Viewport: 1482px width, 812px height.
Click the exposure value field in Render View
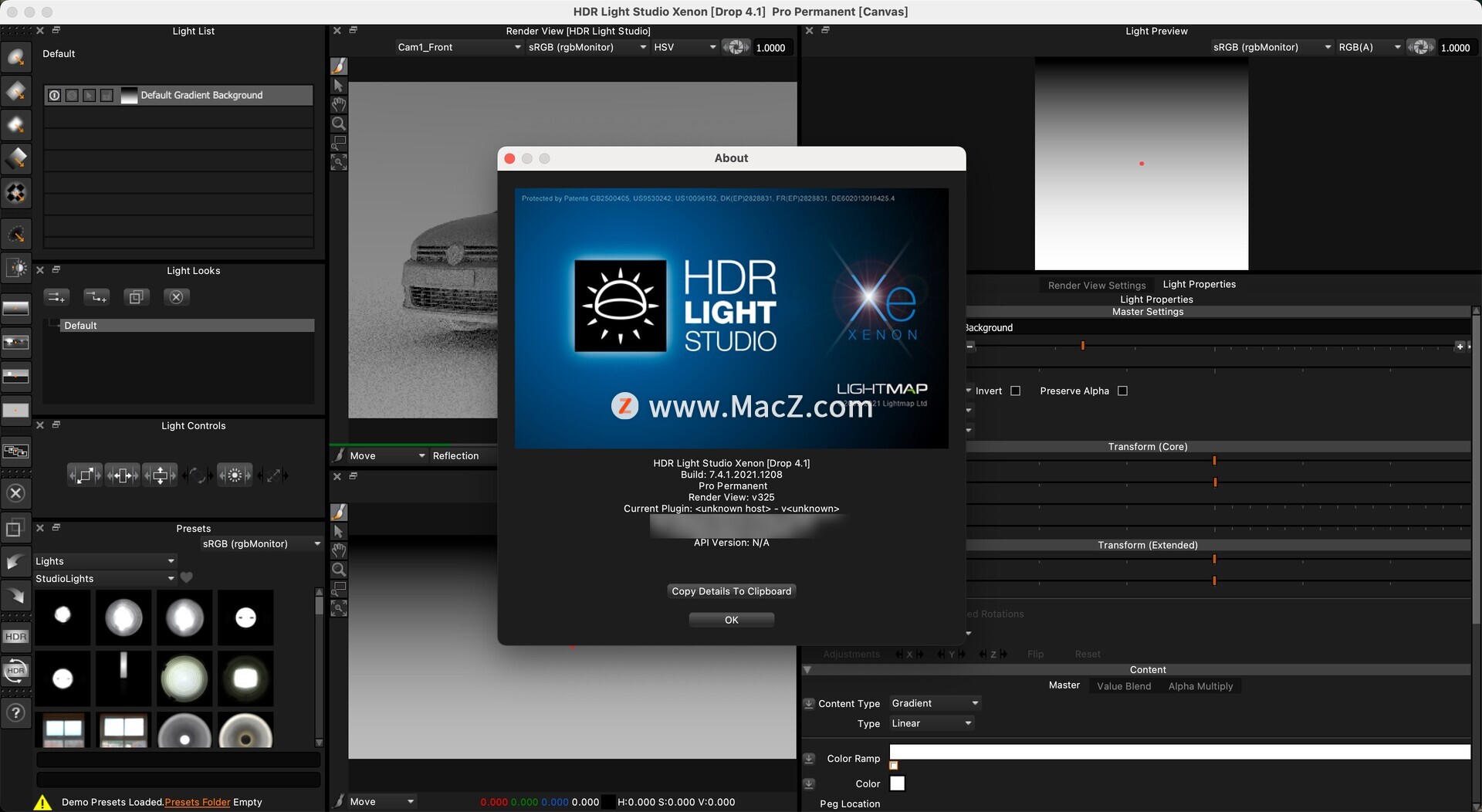click(774, 48)
